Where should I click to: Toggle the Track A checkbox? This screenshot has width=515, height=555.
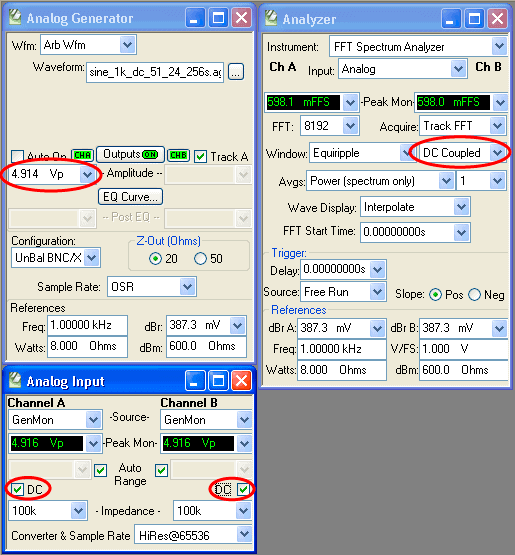(200, 156)
